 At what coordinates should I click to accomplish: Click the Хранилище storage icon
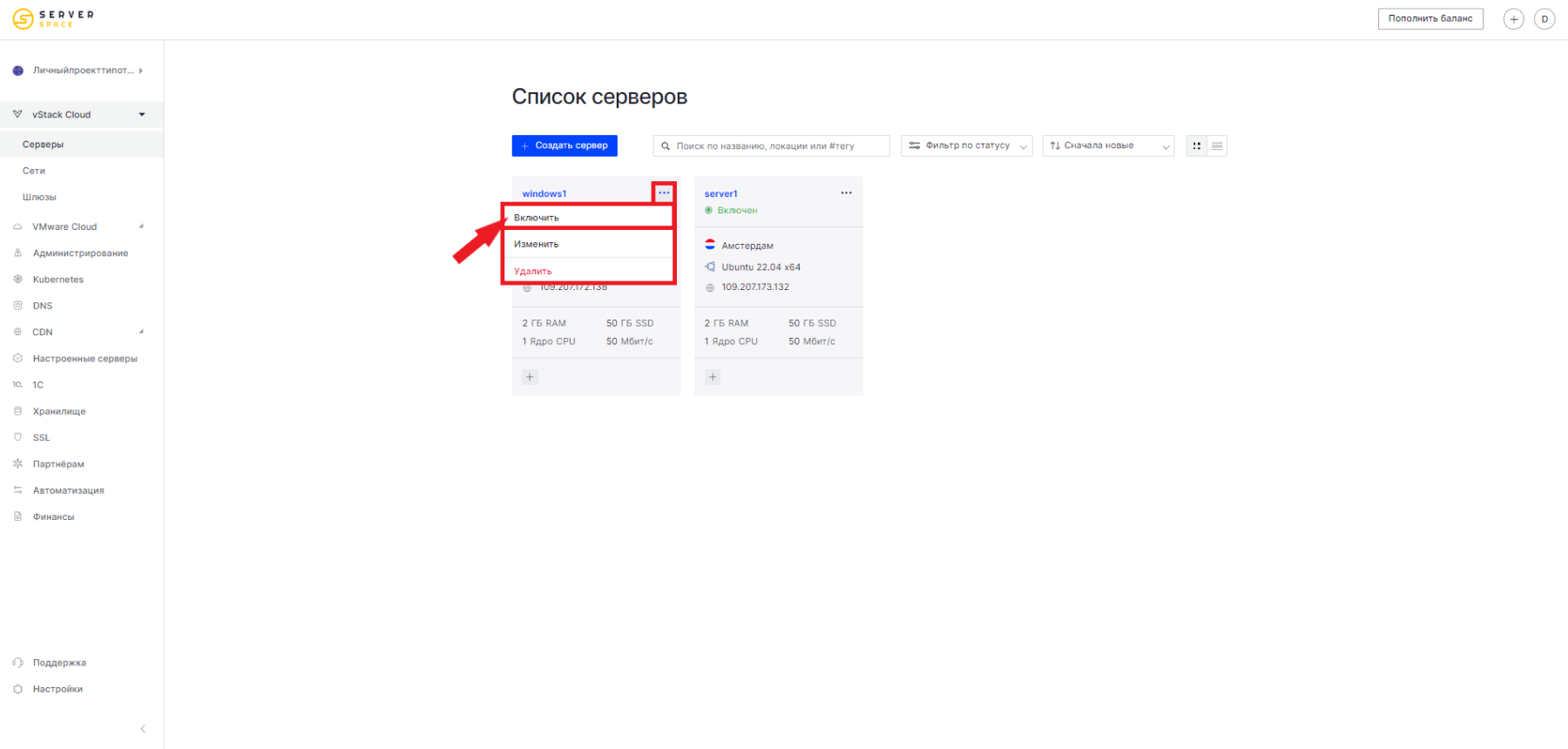pyautogui.click(x=17, y=411)
